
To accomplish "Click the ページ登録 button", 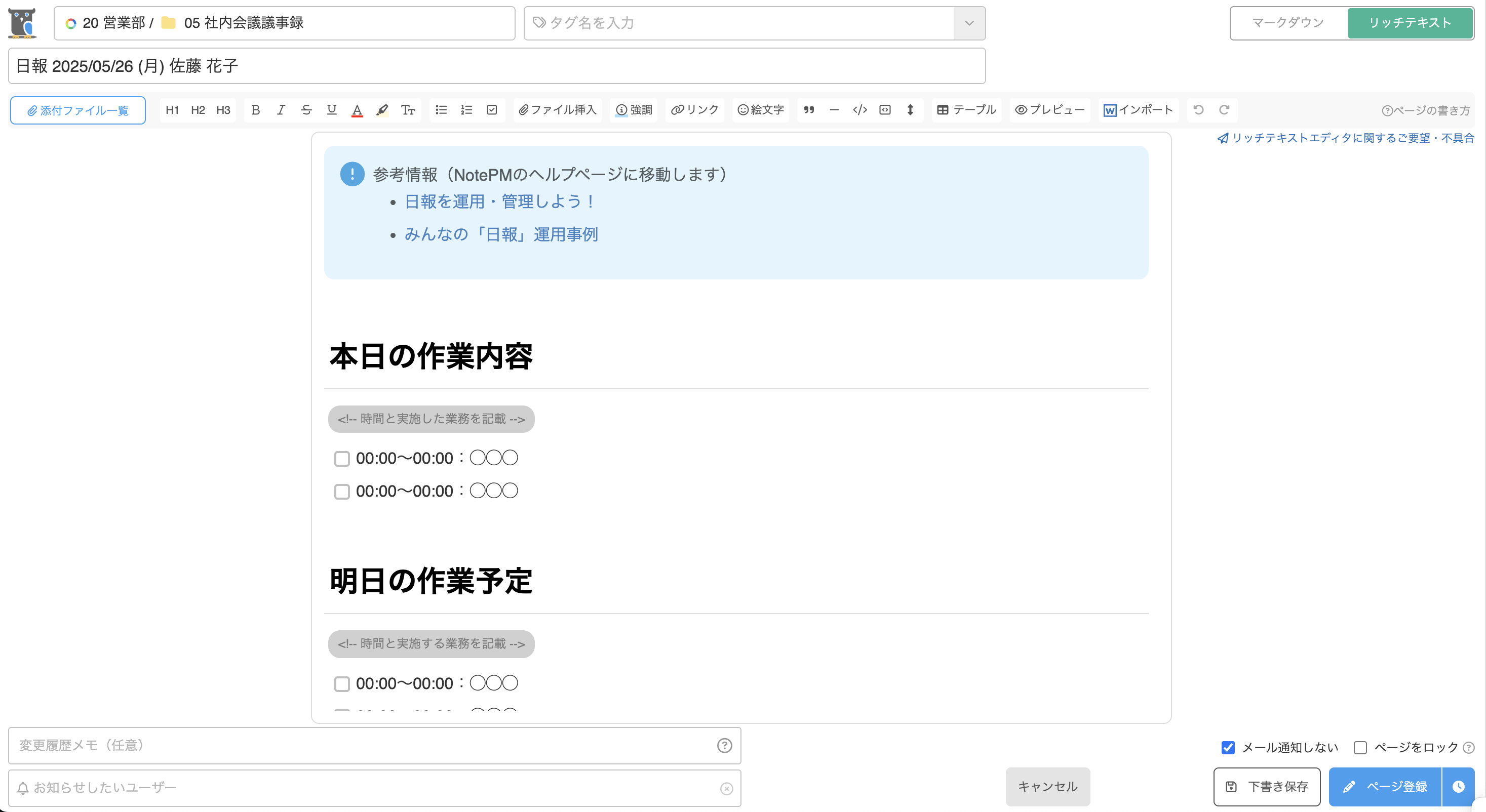I will pos(1385,787).
